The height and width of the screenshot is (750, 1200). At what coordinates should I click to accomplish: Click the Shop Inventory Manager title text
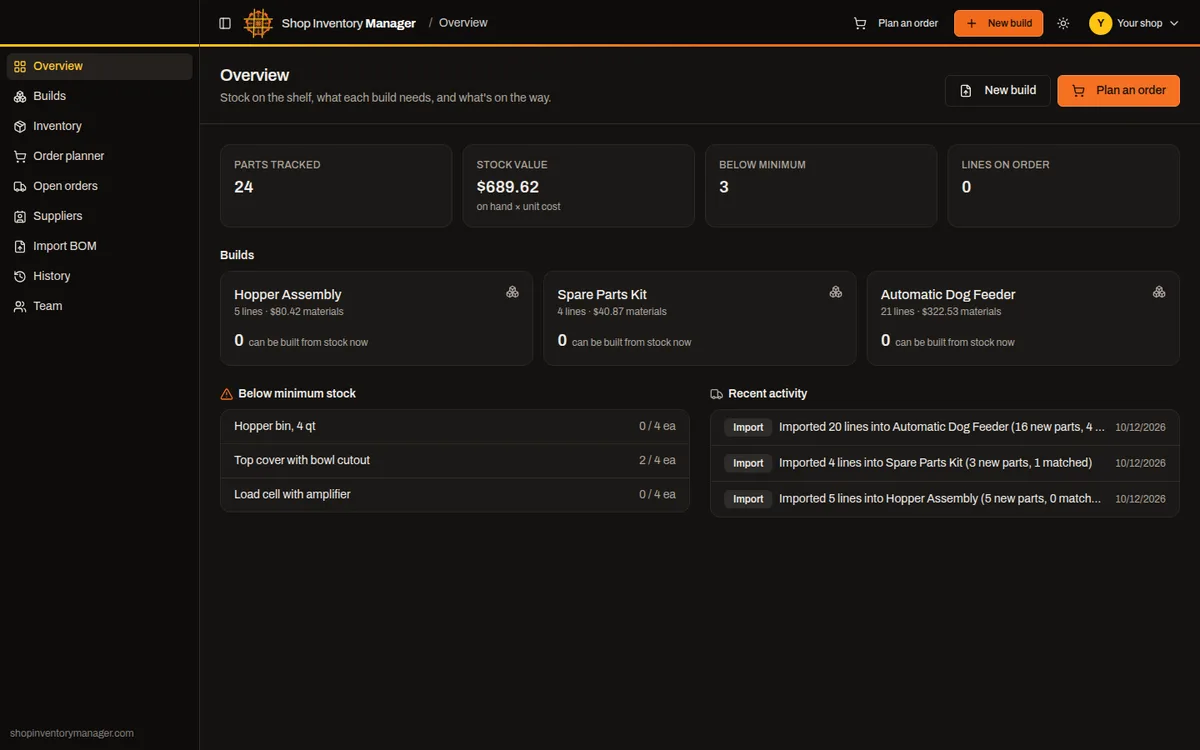tap(349, 23)
